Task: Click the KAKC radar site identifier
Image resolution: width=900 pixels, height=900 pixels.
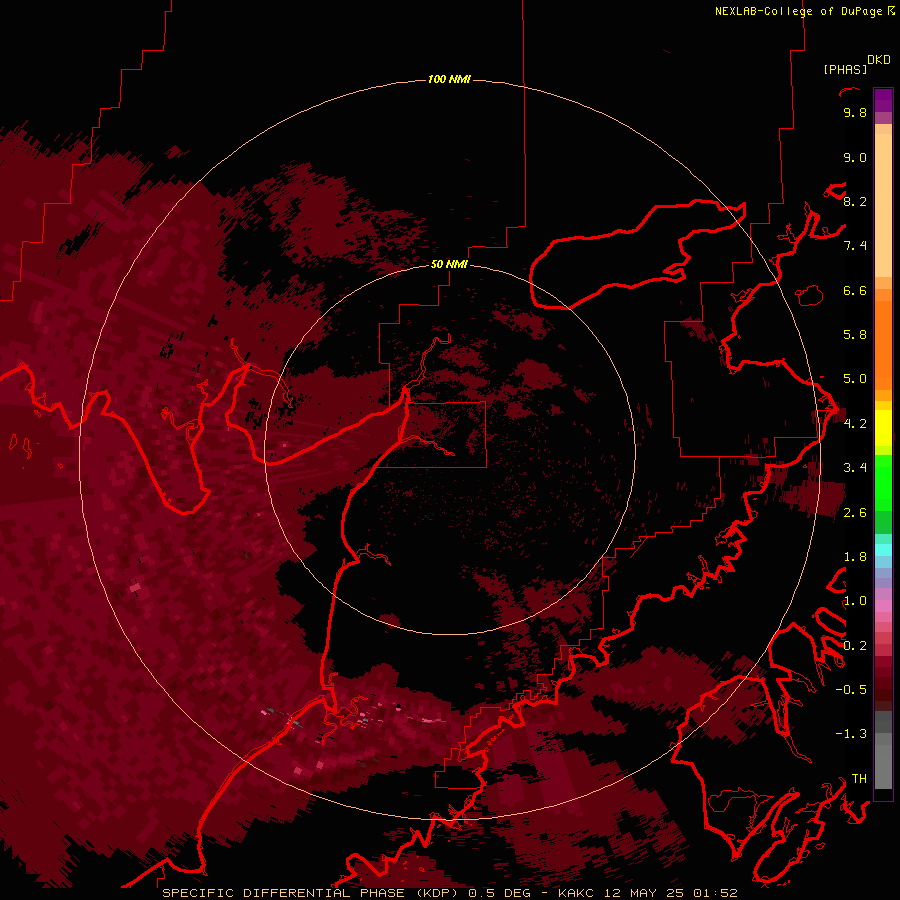Action: (575, 893)
